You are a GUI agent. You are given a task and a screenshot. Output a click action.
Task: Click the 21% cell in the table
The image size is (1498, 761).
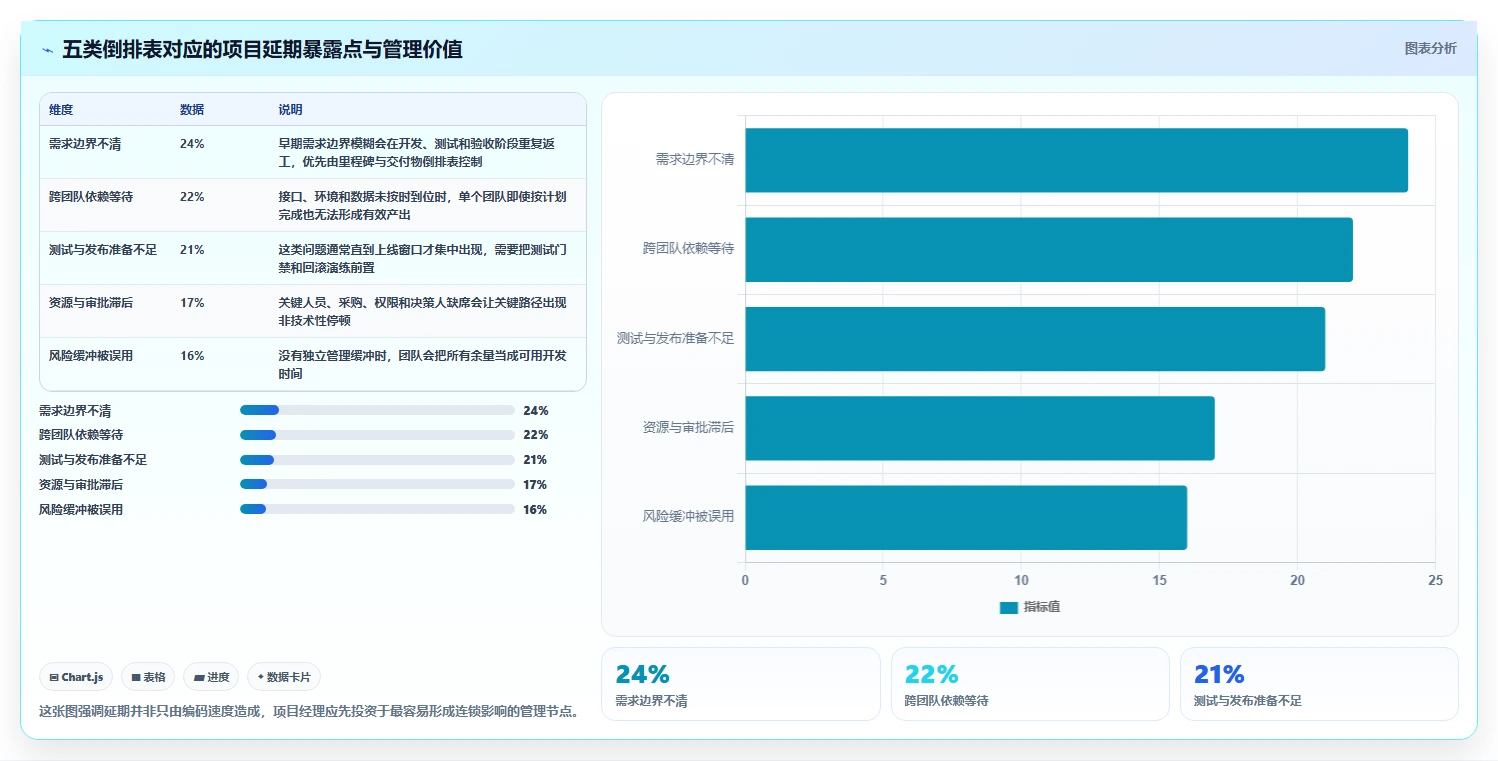click(192, 250)
